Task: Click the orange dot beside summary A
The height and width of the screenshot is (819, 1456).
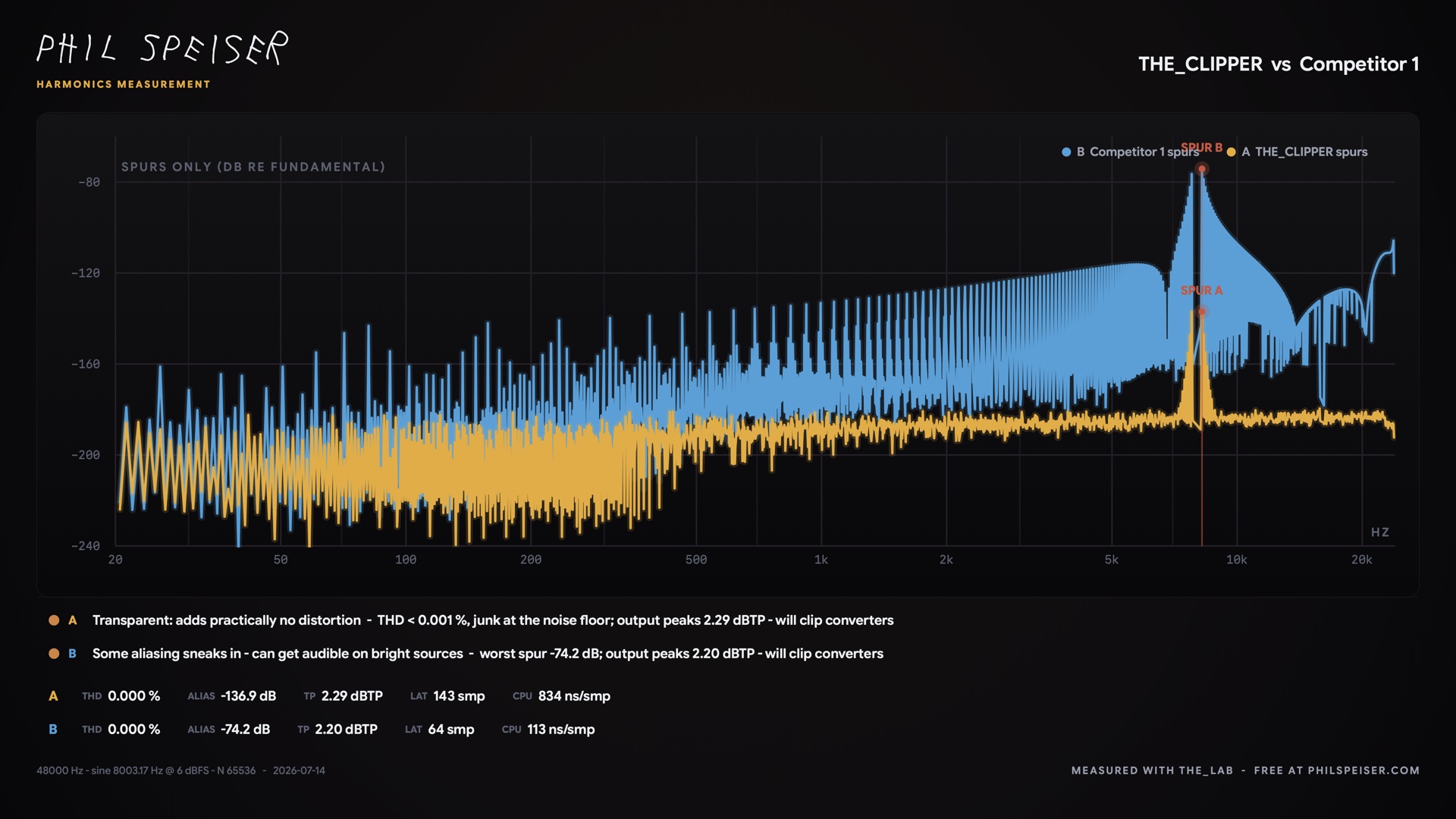Action: point(54,620)
